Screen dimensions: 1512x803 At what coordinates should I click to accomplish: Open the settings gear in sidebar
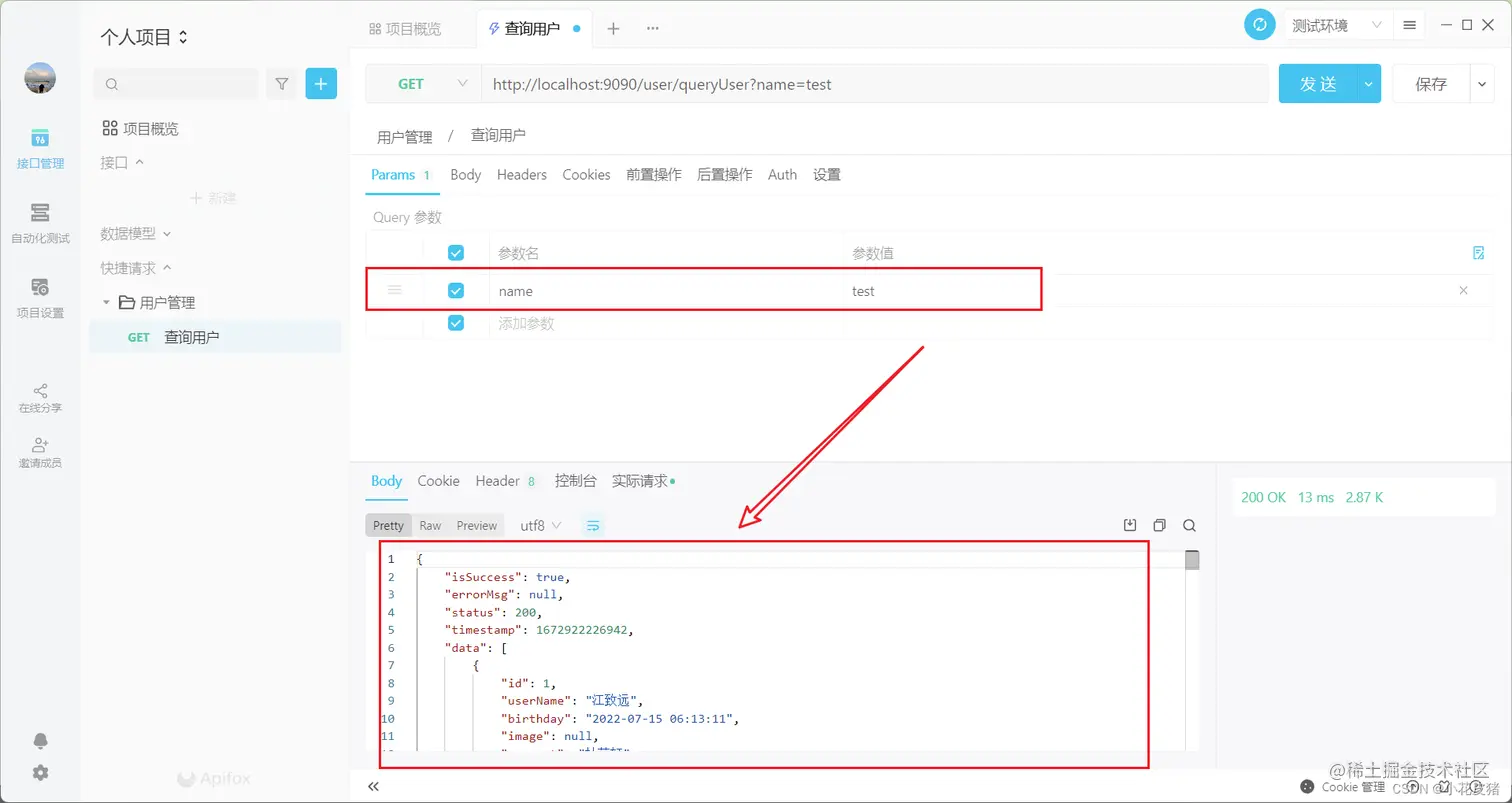[x=40, y=773]
